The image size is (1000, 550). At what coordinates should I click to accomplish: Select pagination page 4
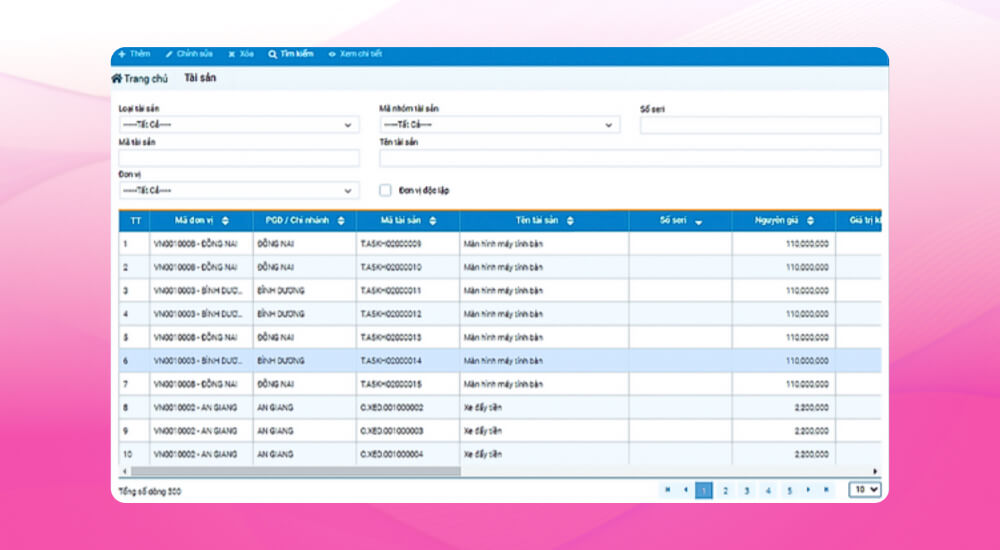[768, 490]
